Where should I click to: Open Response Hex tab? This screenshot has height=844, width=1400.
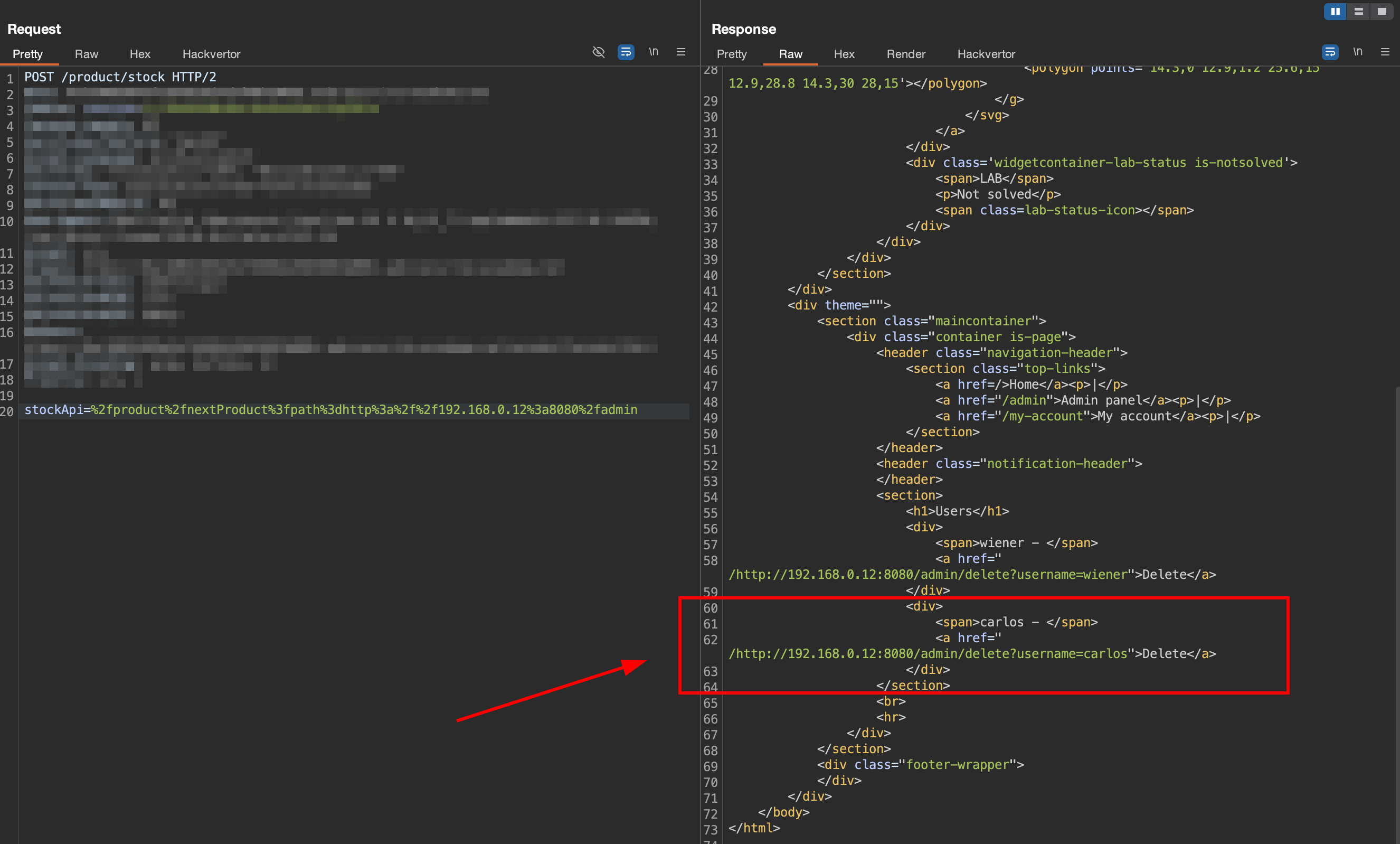tap(844, 54)
